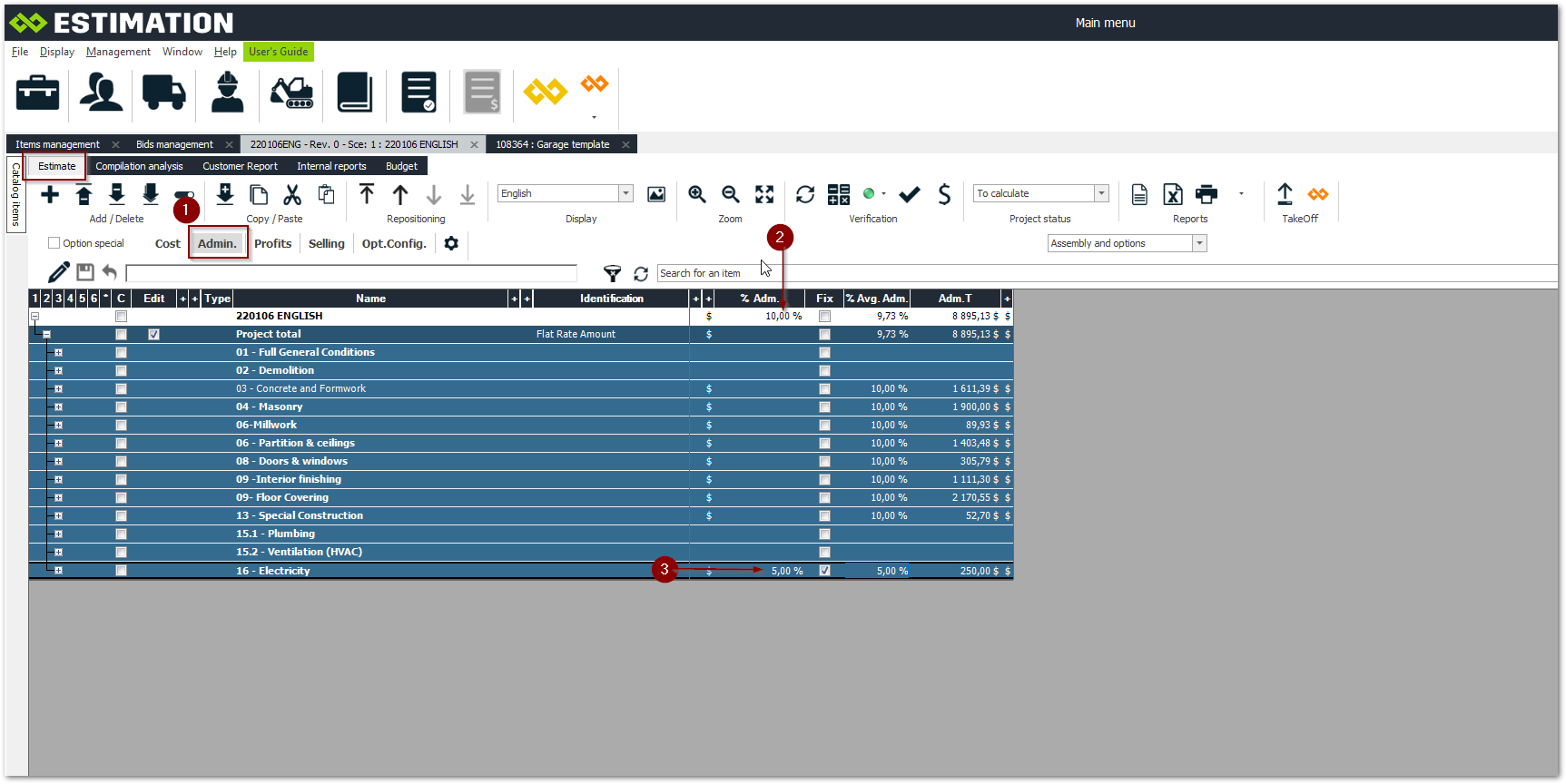Click the zoom in magnifier icon

(697, 194)
